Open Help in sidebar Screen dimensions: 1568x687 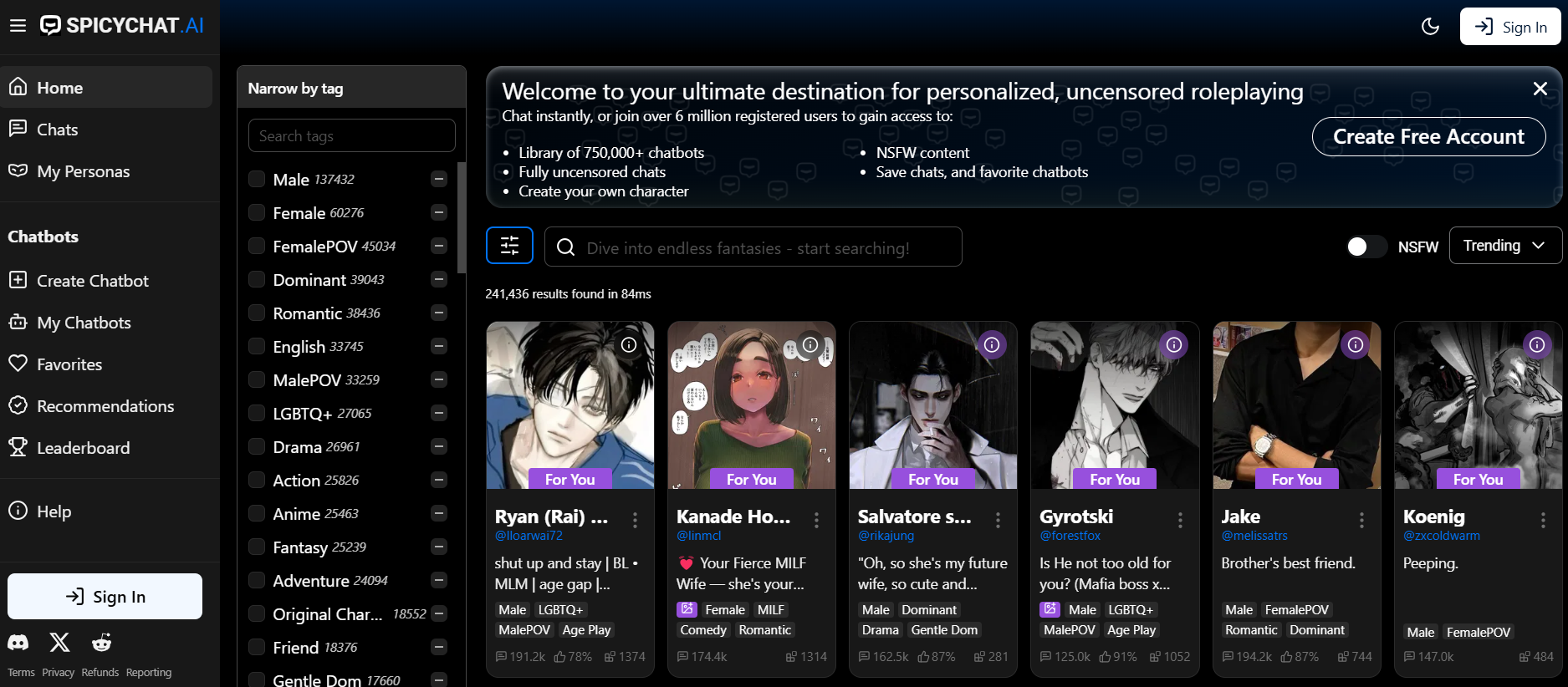click(x=106, y=511)
